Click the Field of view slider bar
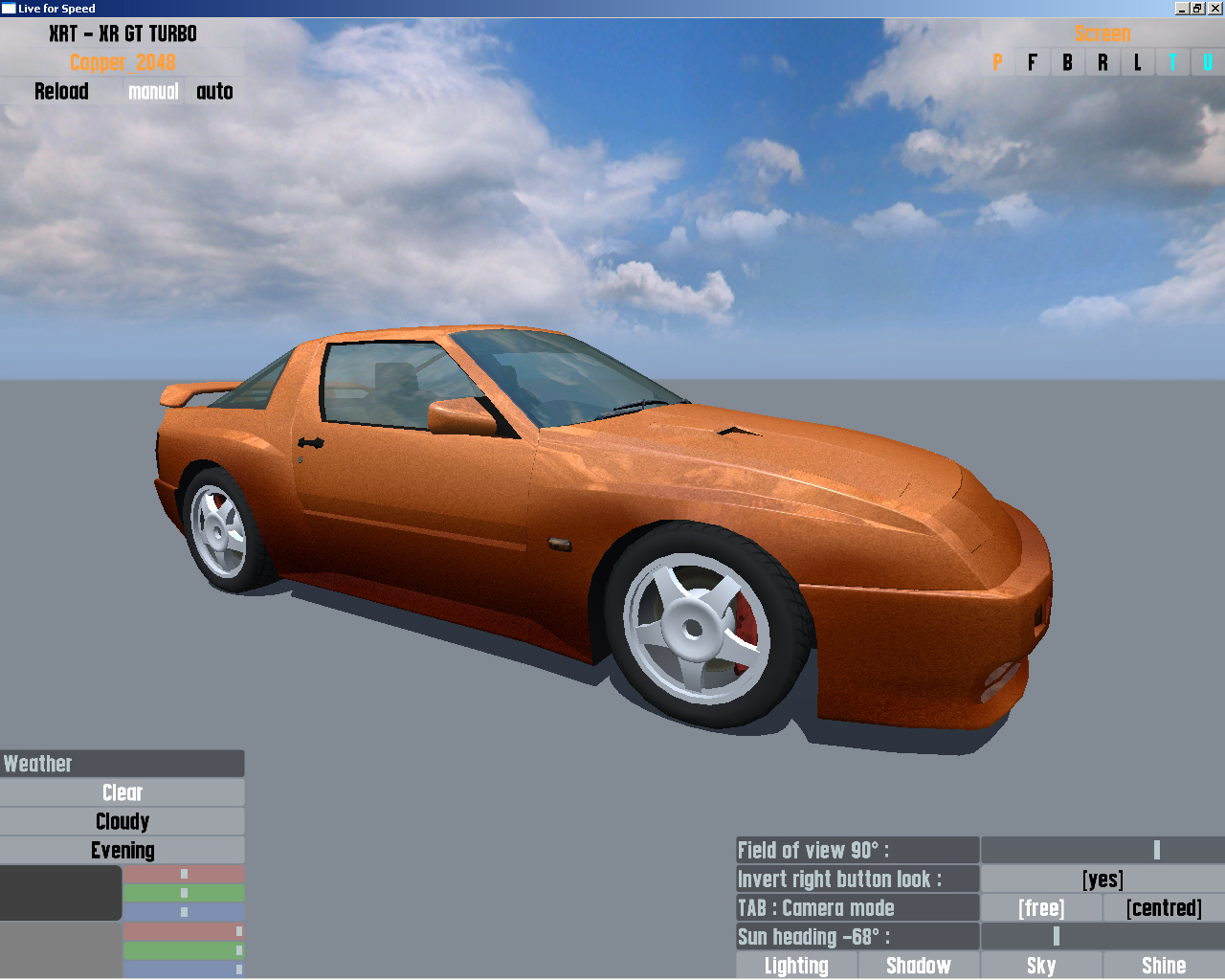Screen dimensions: 1225x980 tap(1102, 850)
